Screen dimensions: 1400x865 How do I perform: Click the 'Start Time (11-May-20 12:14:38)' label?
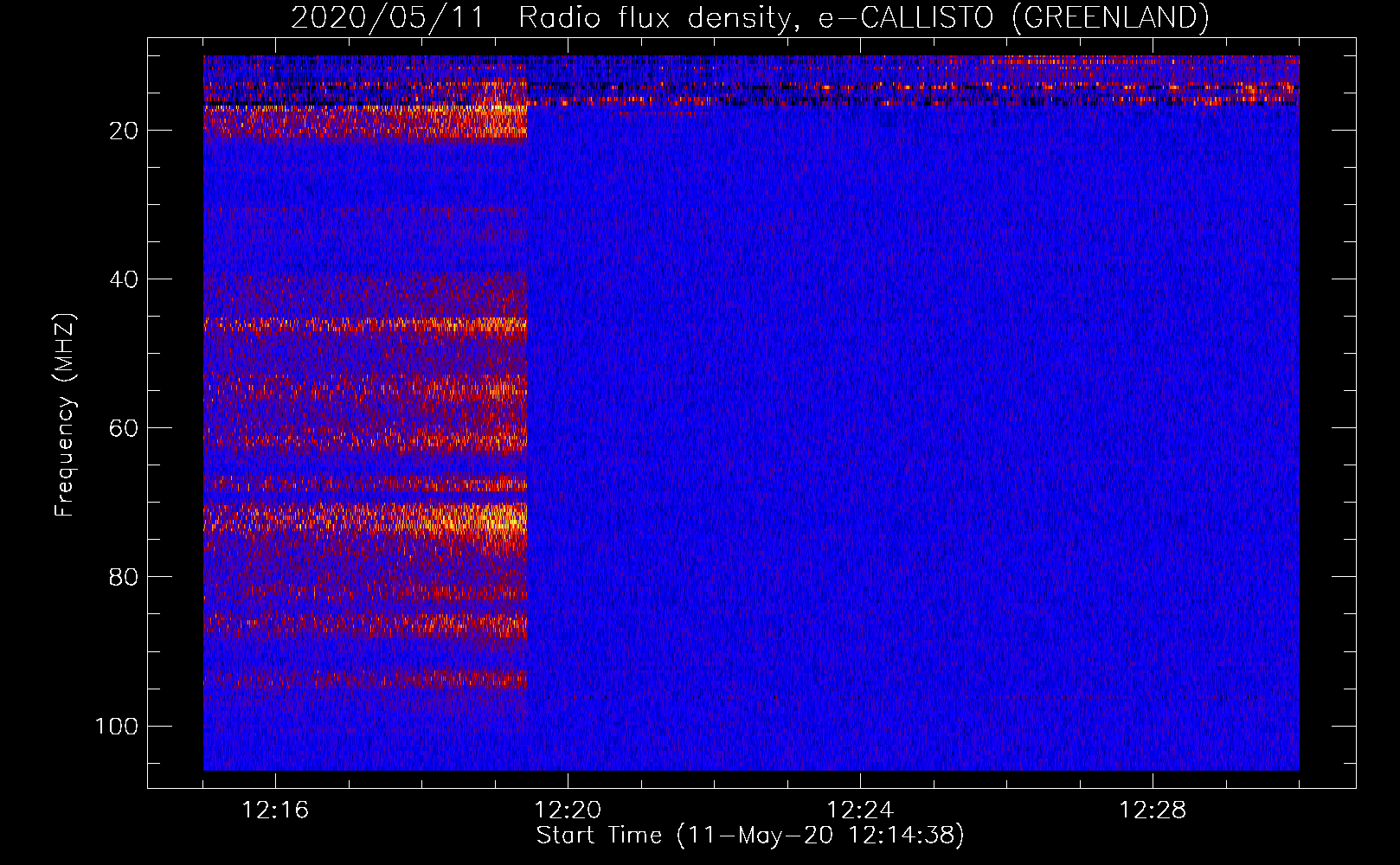(750, 836)
